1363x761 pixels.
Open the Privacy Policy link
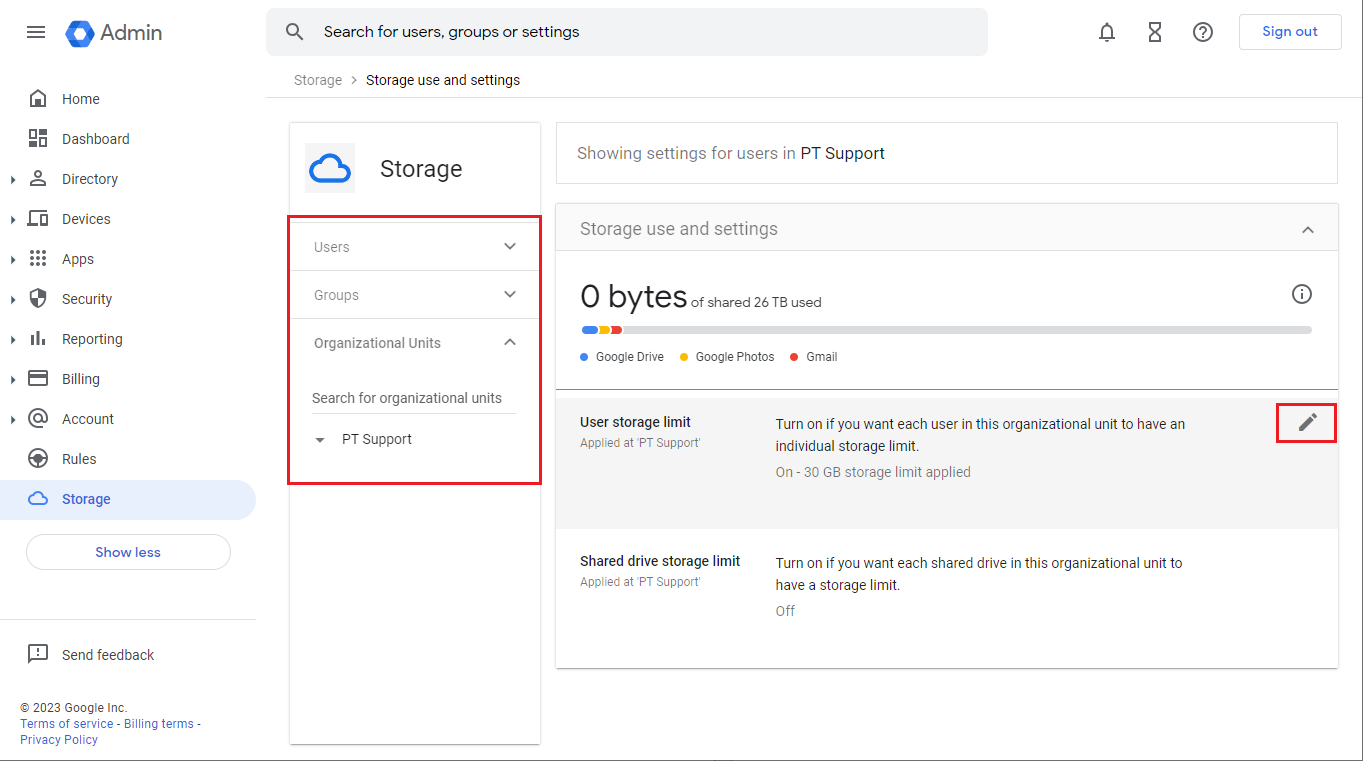click(58, 739)
